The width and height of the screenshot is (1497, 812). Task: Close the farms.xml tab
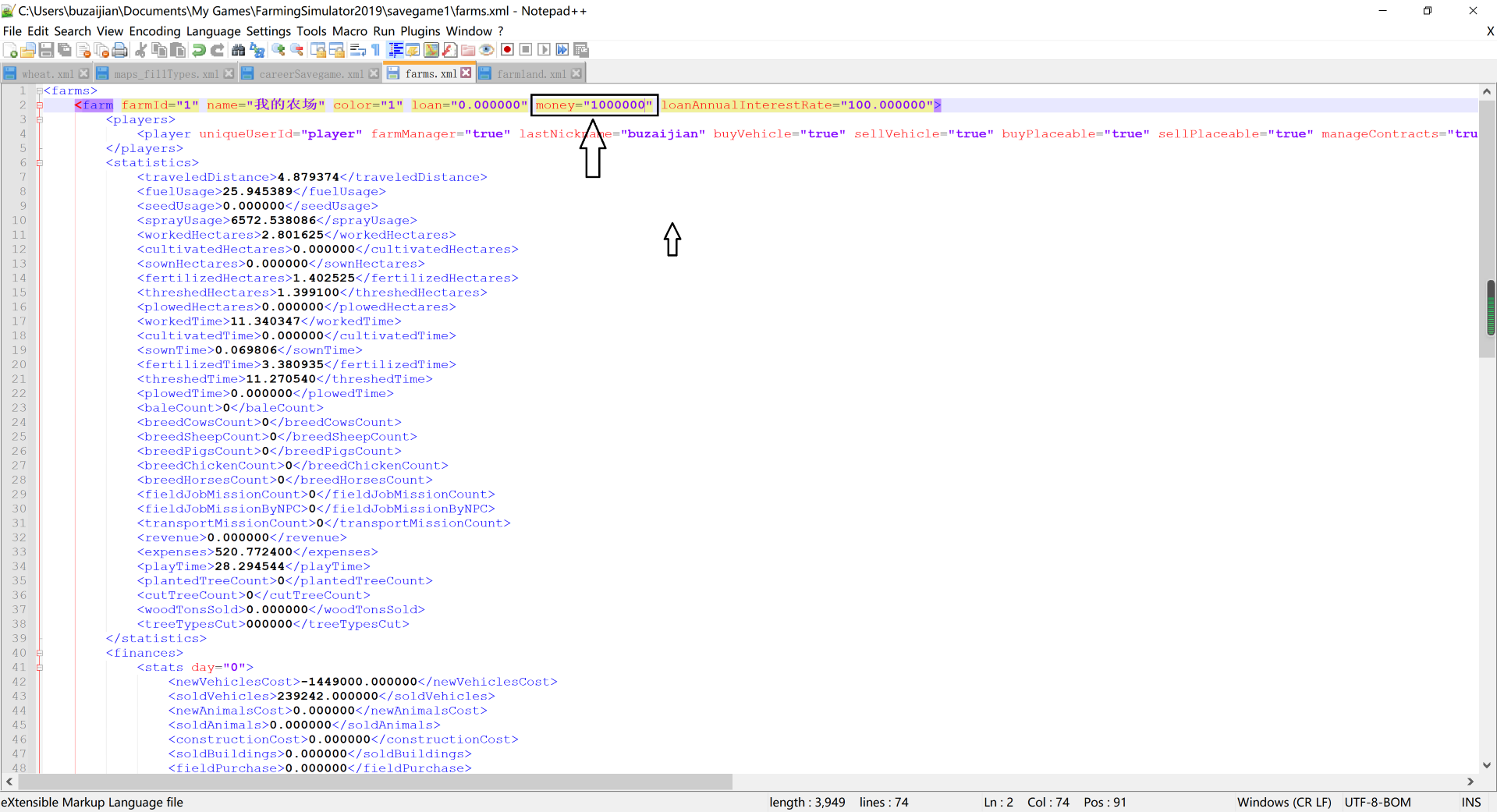pyautogui.click(x=466, y=73)
